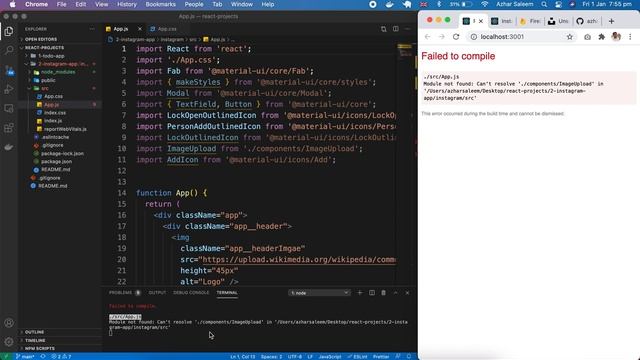The width and height of the screenshot is (640, 360).
Task: Open Run and Debug view
Action: click(x=9, y=89)
